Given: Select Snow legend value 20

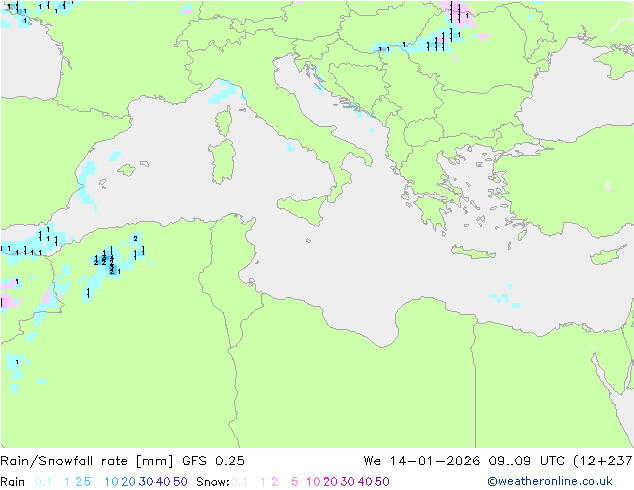Looking at the screenshot, I should pyautogui.click(x=331, y=482).
